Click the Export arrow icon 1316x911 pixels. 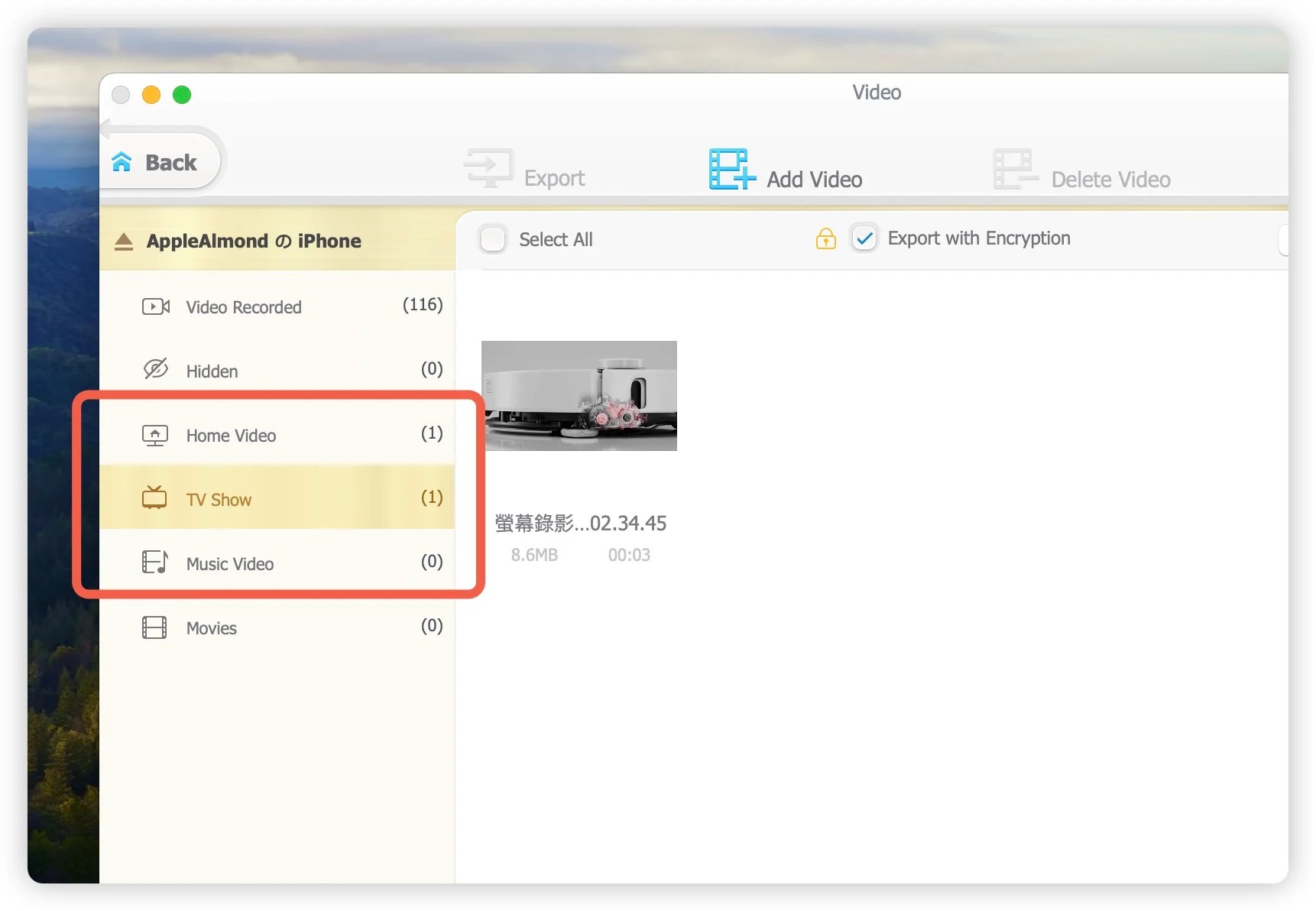point(488,167)
